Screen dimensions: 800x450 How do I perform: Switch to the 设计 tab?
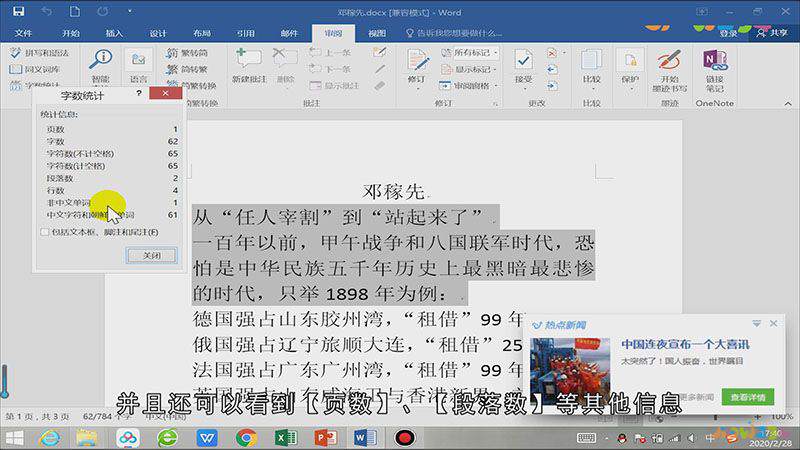coord(158,33)
